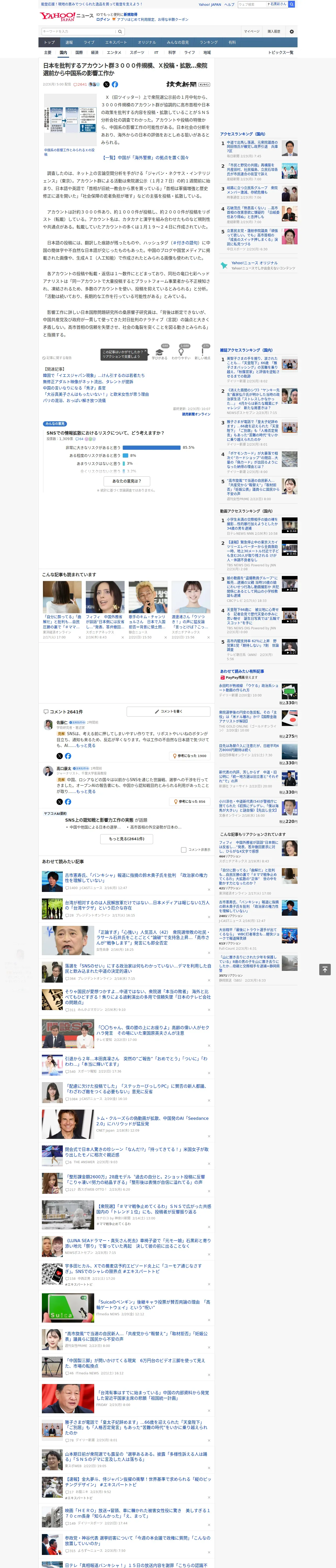Click the あなたの意見は？ poll button

[x=127, y=481]
